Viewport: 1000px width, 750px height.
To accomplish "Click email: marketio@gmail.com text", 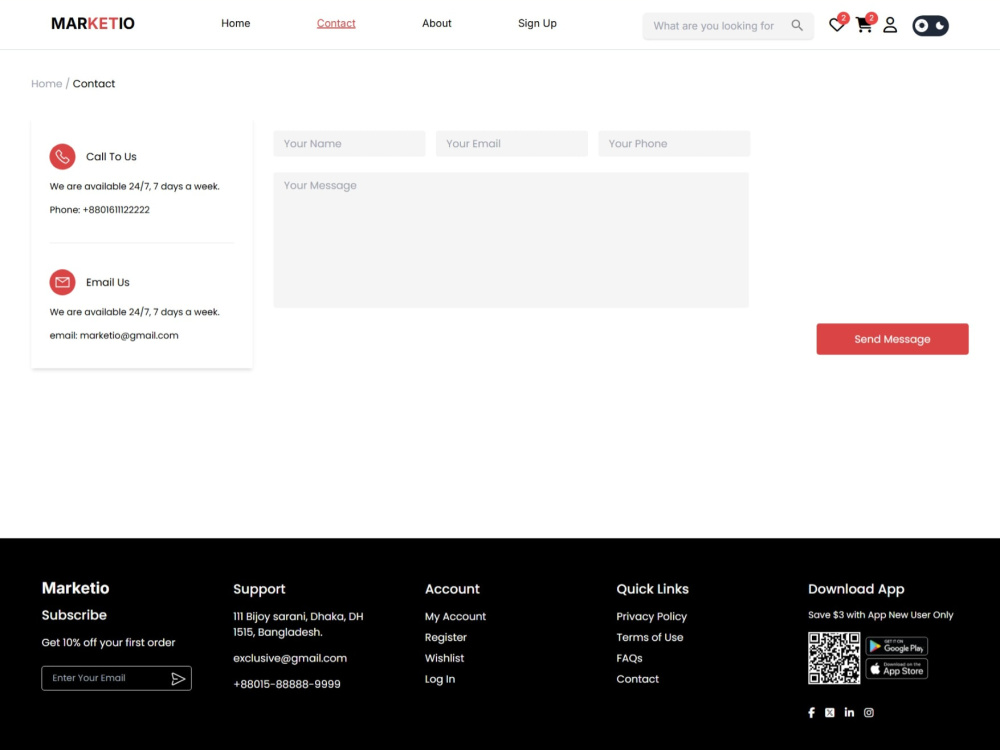I will pos(114,335).
